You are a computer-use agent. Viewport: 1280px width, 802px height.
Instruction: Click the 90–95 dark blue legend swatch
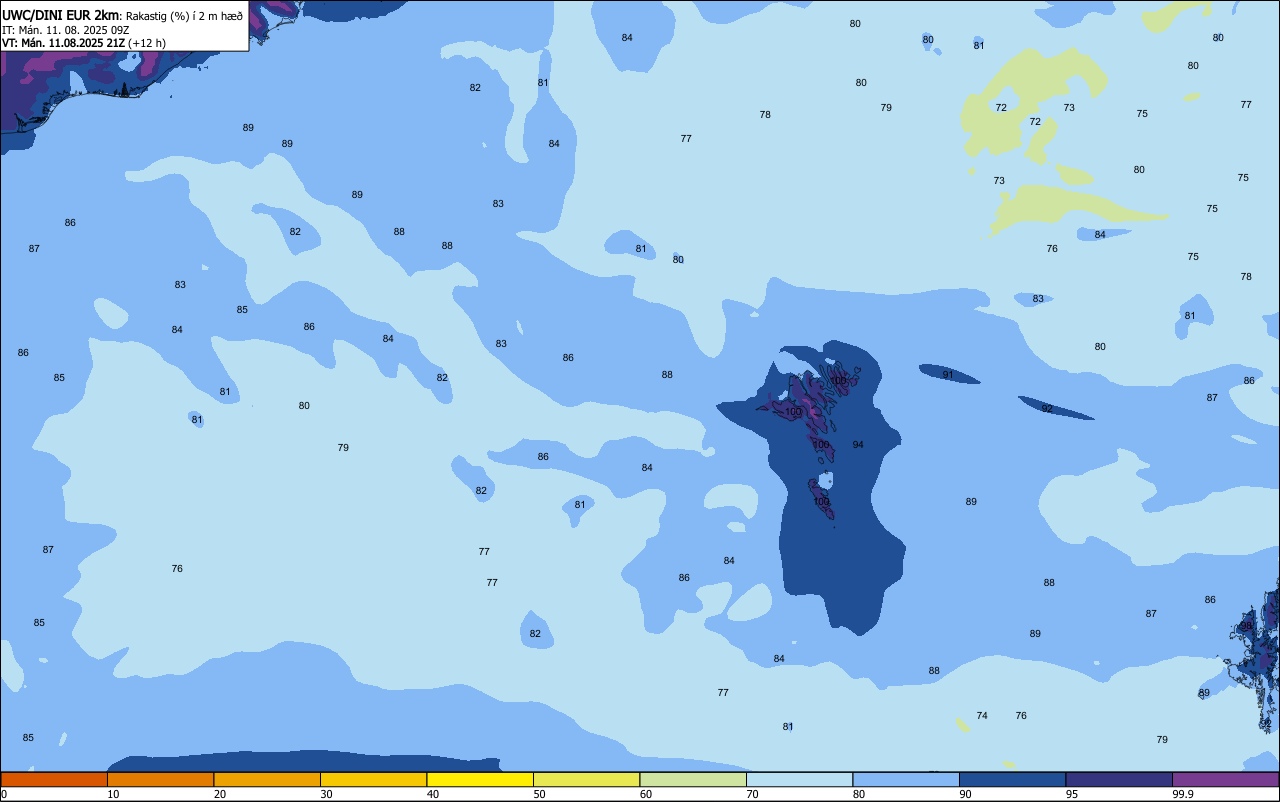(x=1012, y=779)
